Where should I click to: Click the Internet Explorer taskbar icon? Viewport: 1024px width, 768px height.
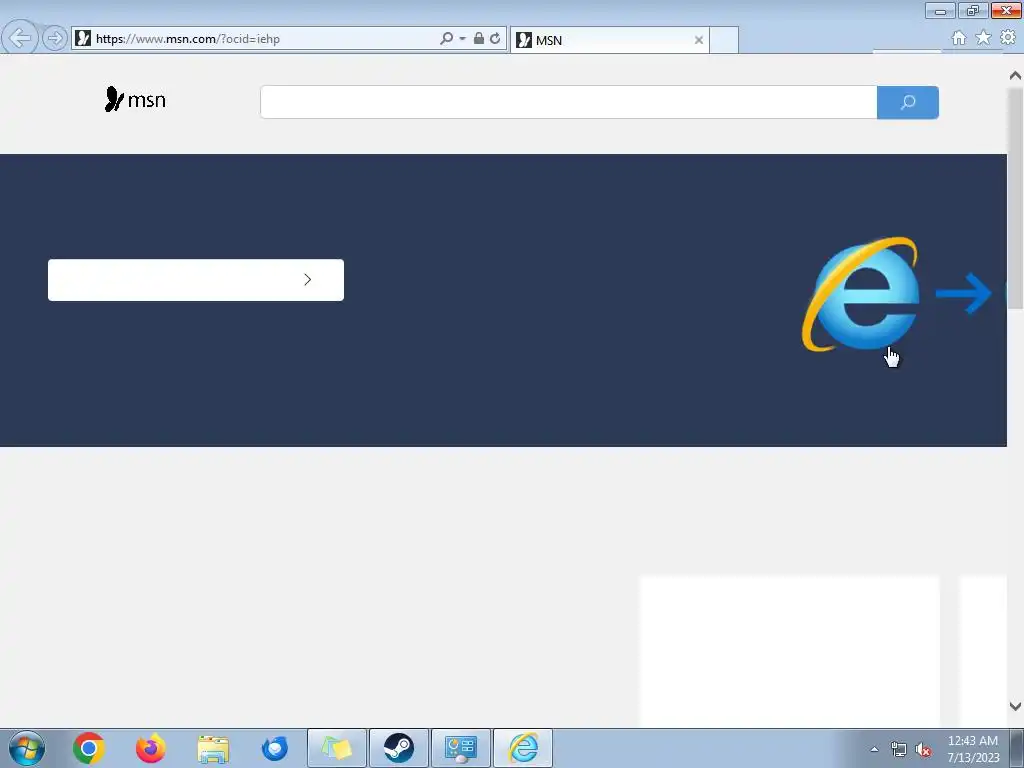coord(523,748)
